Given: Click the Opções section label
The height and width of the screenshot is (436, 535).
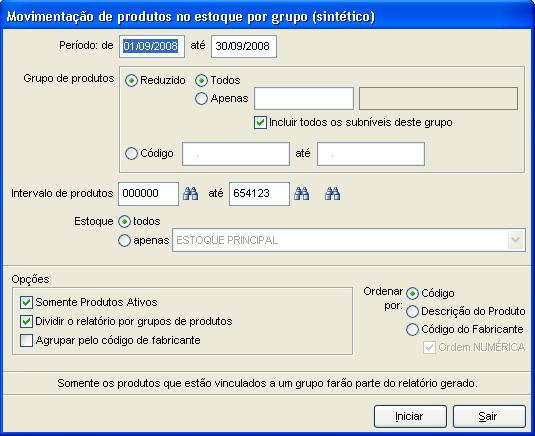Looking at the screenshot, I should tap(30, 279).
